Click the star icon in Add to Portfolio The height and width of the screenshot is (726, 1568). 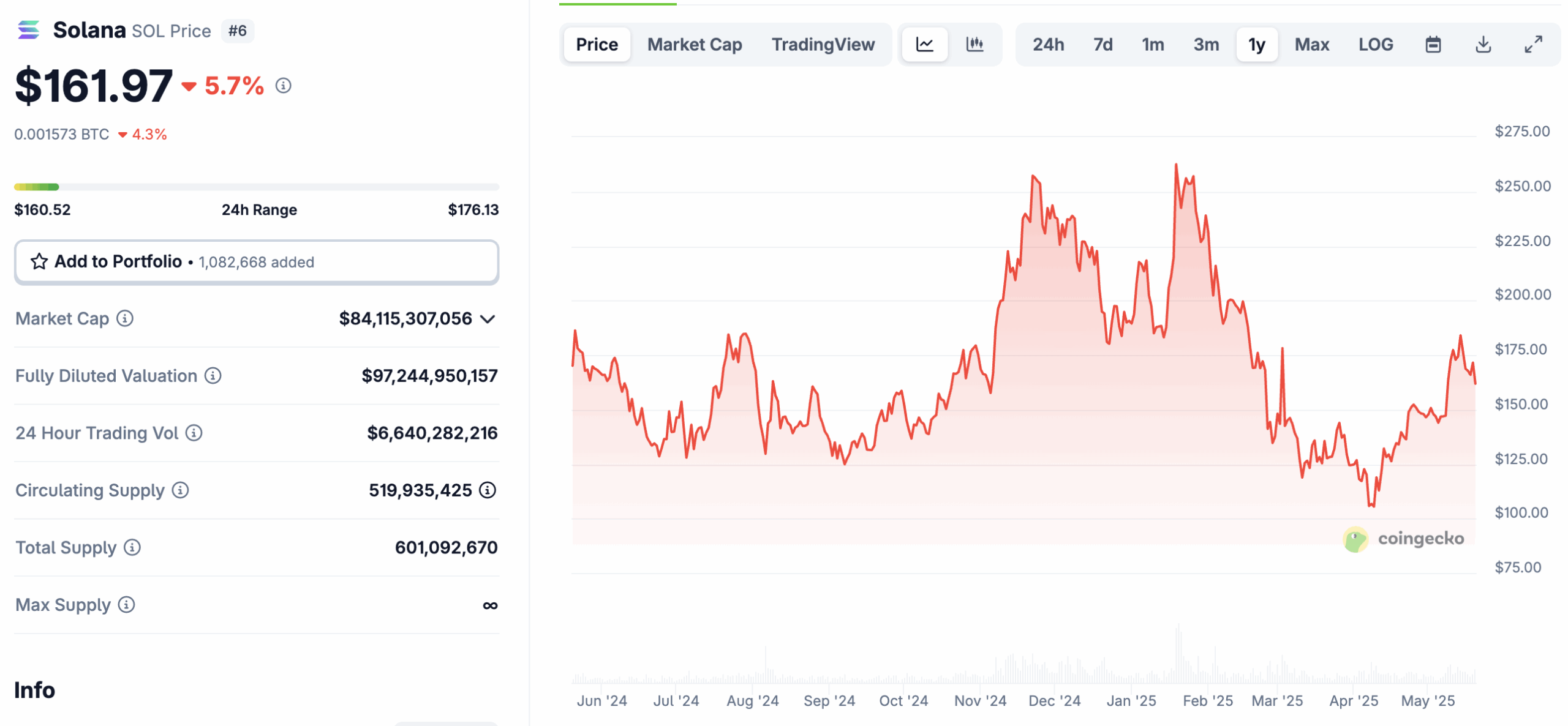[x=39, y=261]
